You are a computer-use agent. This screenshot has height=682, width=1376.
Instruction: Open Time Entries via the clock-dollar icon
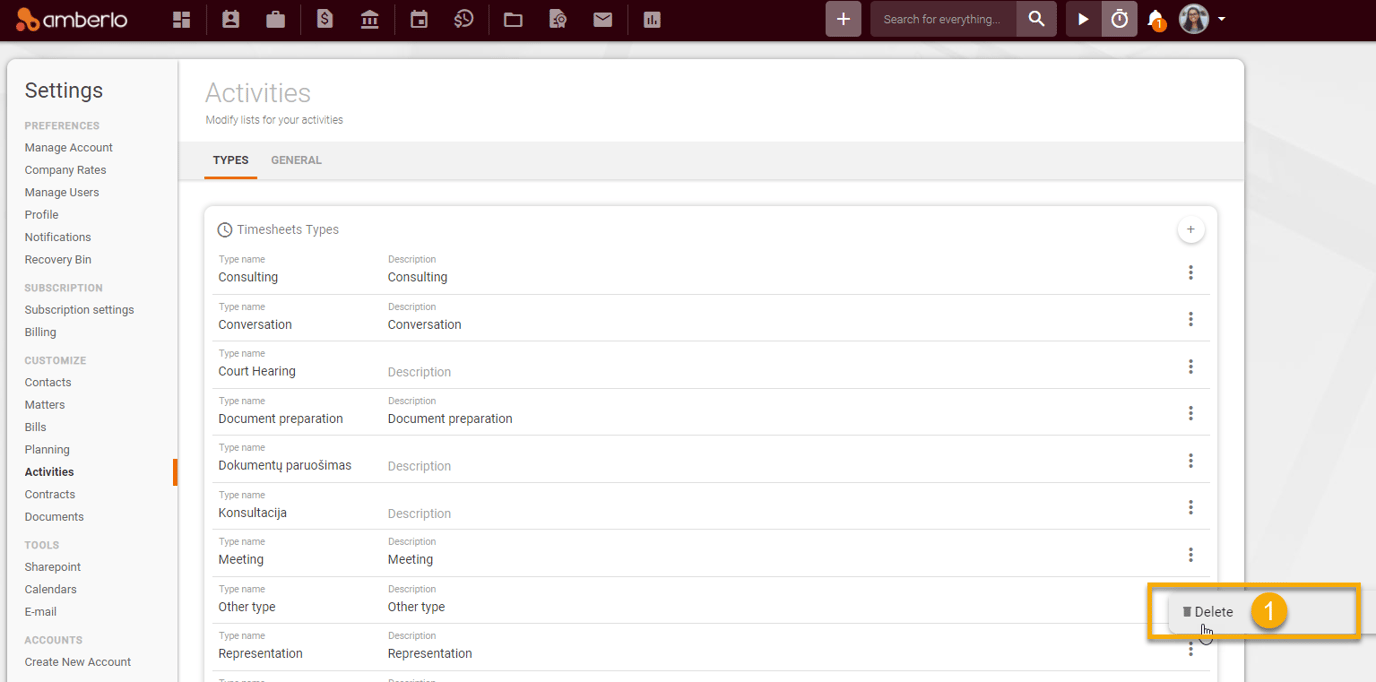point(464,19)
